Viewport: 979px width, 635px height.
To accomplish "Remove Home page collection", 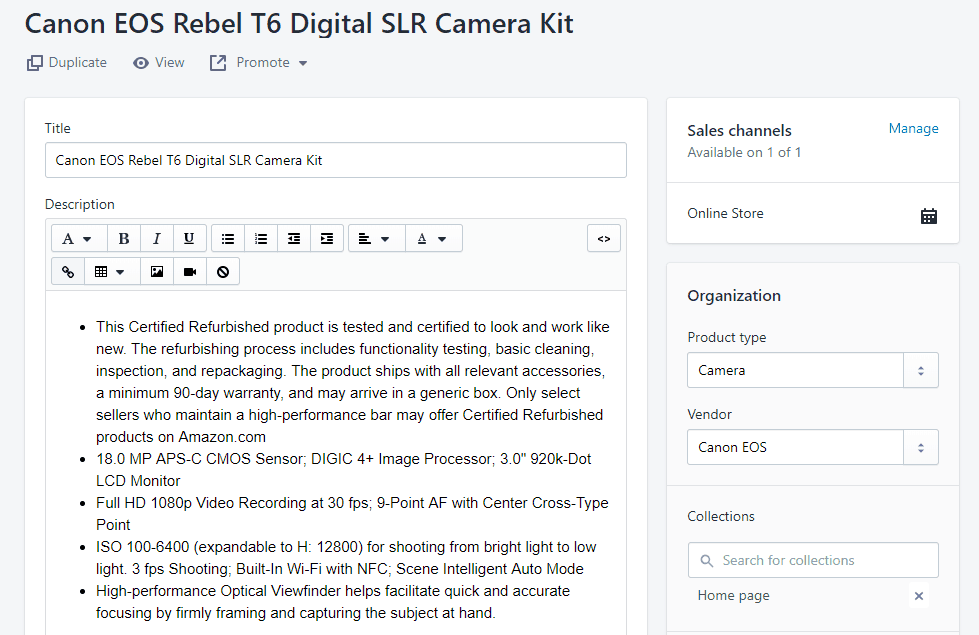I will point(918,596).
